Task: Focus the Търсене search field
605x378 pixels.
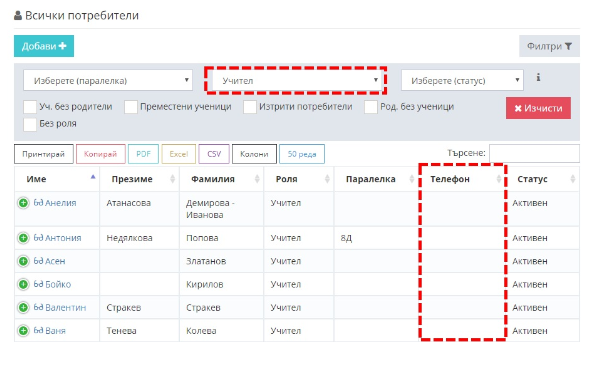Action: tap(534, 153)
